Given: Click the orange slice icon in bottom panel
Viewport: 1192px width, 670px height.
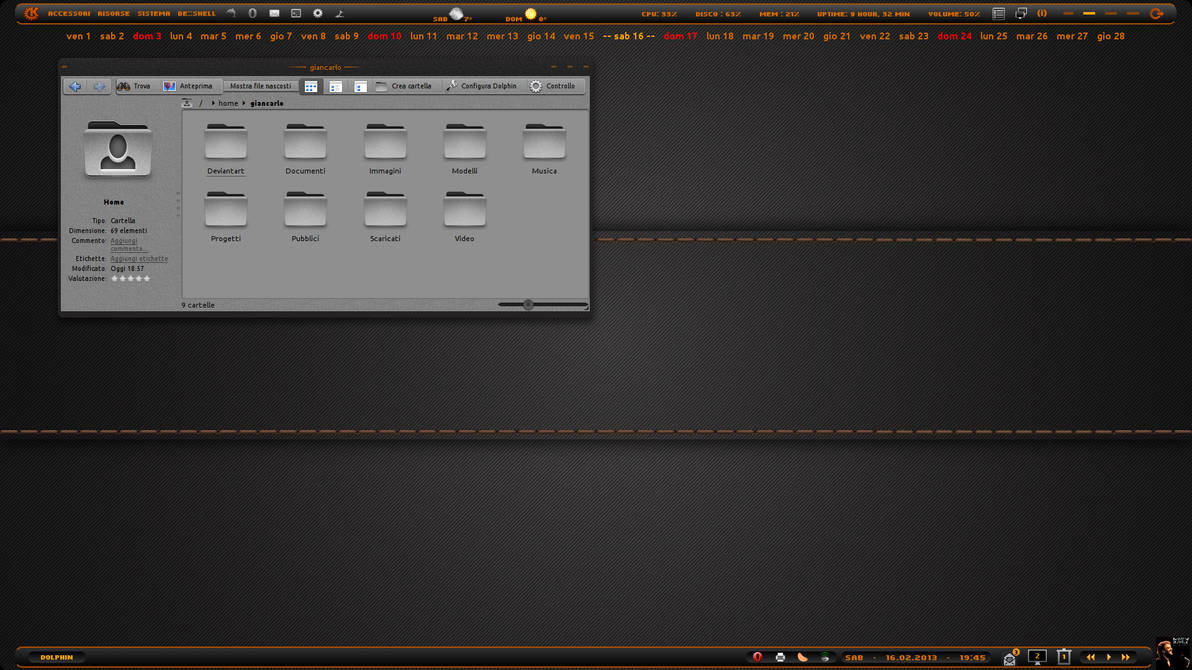Looking at the screenshot, I should [x=803, y=657].
